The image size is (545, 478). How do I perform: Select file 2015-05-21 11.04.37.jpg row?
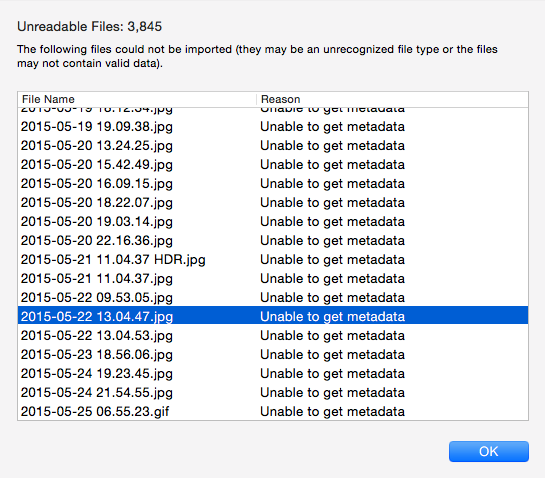(273, 278)
